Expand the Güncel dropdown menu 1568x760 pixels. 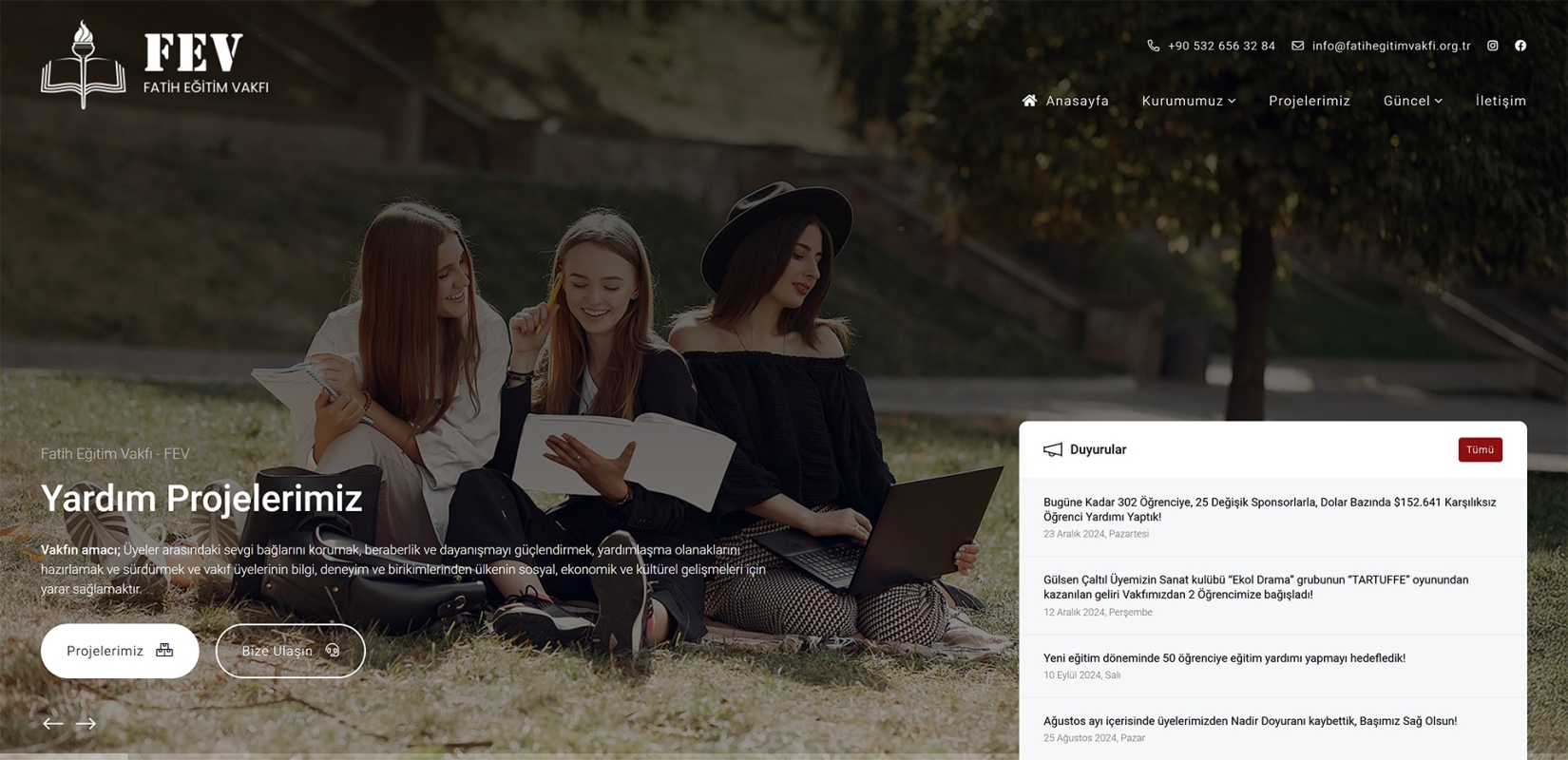coord(1412,101)
